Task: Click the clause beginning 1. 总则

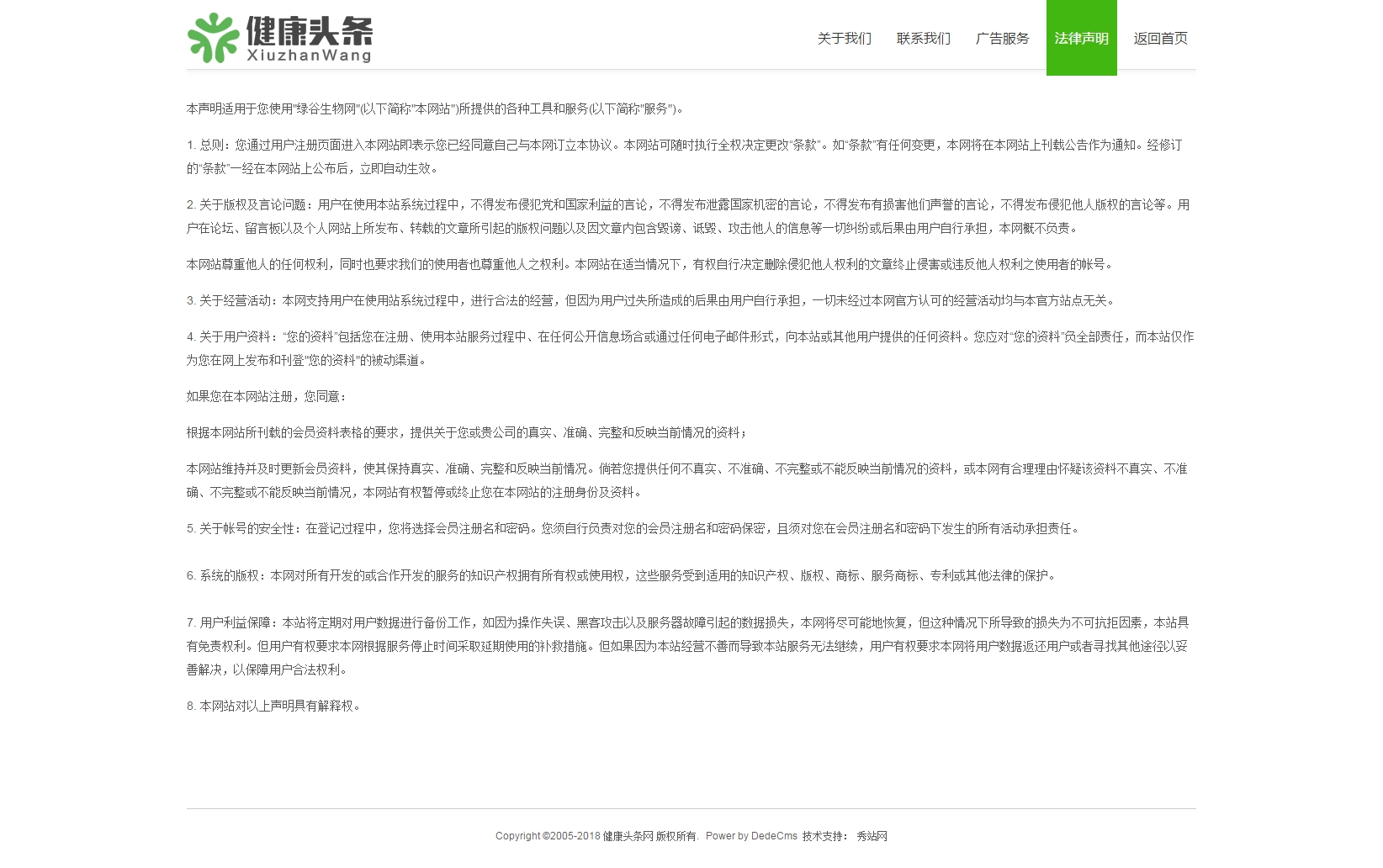Action: coord(684,156)
